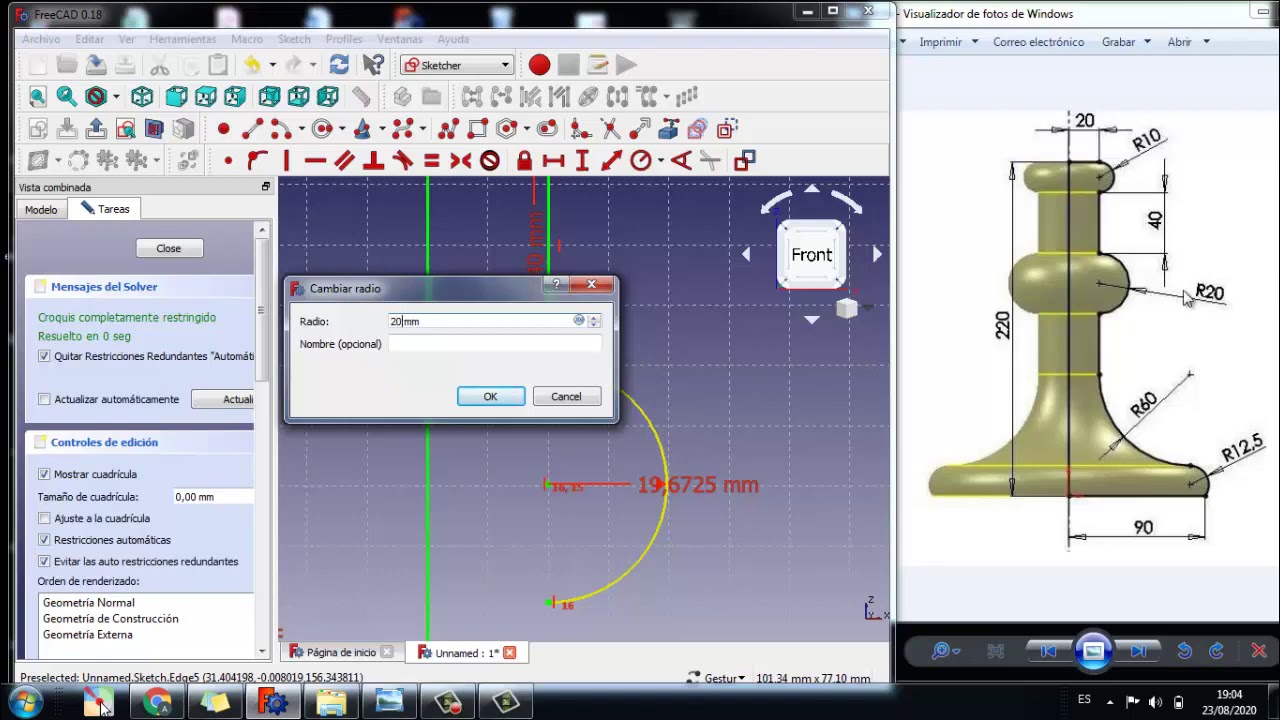Screen dimensions: 1280x720
Task: Select the create arc tool
Action: [280, 129]
